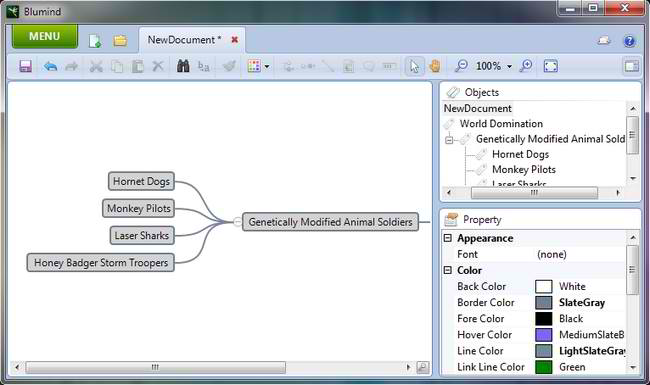Click the canvas scroll right arrow
This screenshot has width=650, height=385.
(x=408, y=367)
